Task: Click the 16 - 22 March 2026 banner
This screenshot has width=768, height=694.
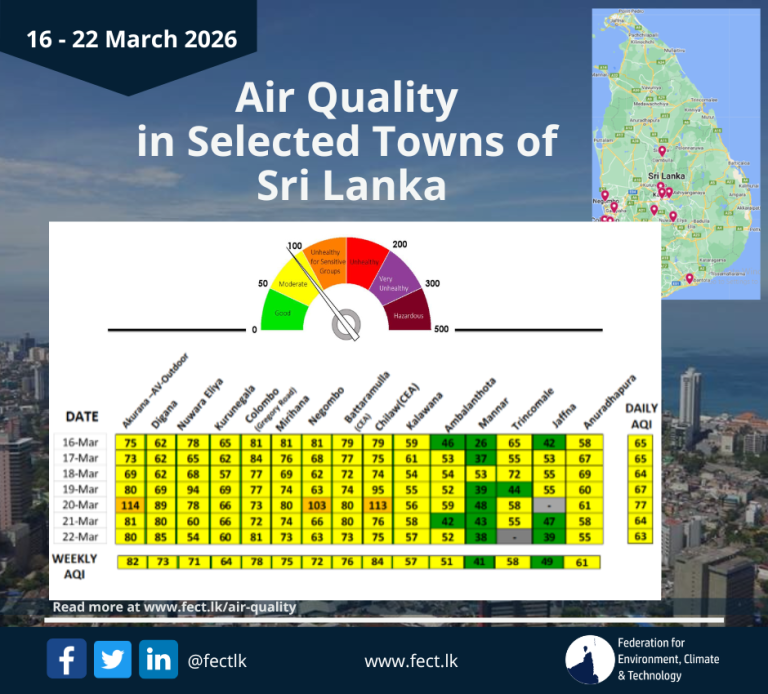Action: coord(131,40)
